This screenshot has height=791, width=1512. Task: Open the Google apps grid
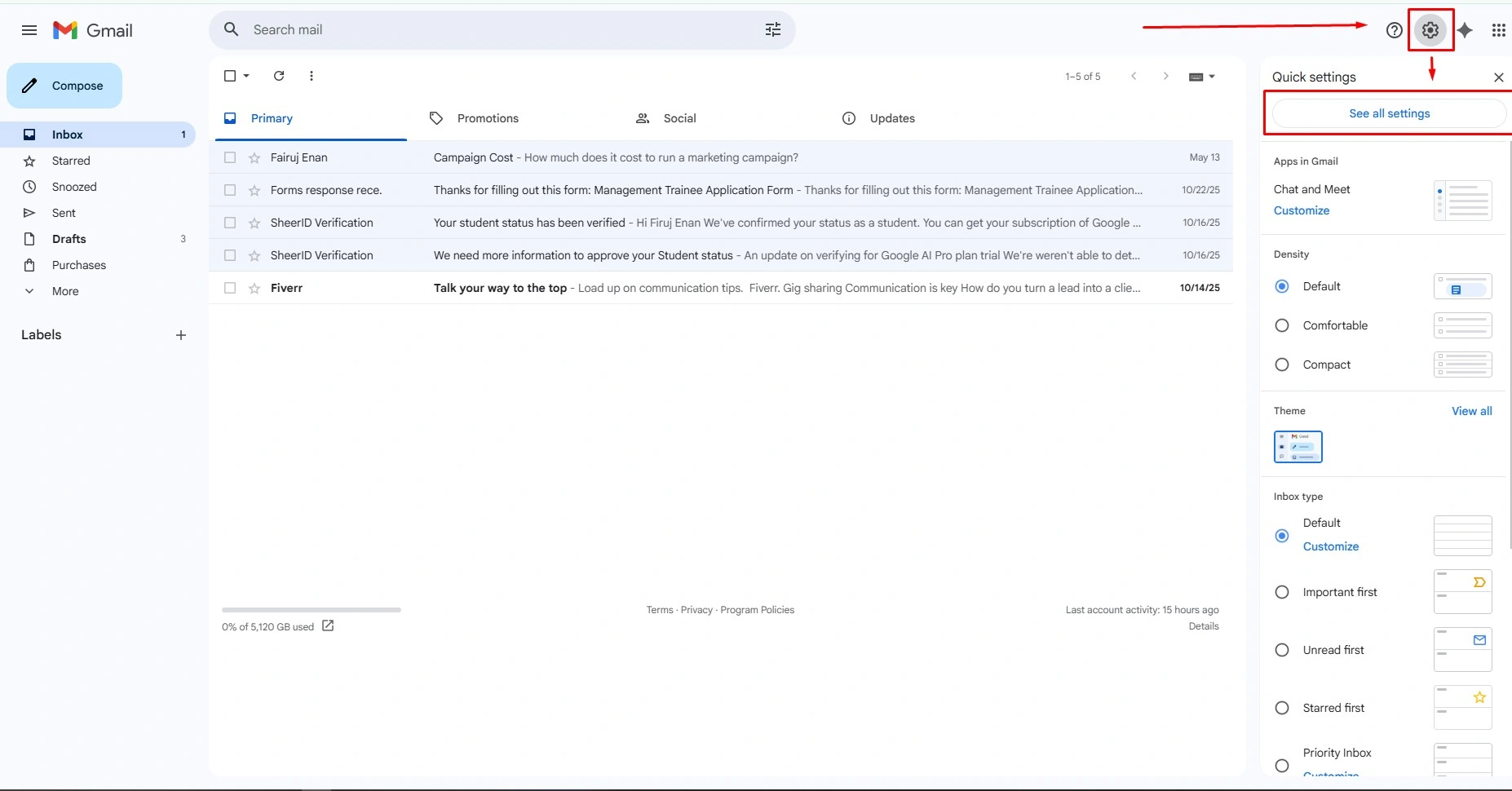1498,30
